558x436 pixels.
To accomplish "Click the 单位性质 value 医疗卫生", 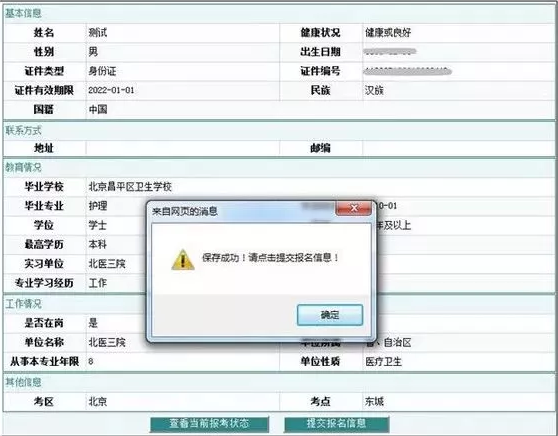I will click(383, 362).
